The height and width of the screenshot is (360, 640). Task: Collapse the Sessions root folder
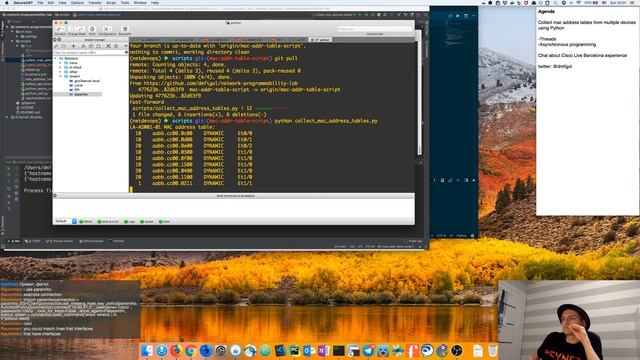coord(56,58)
